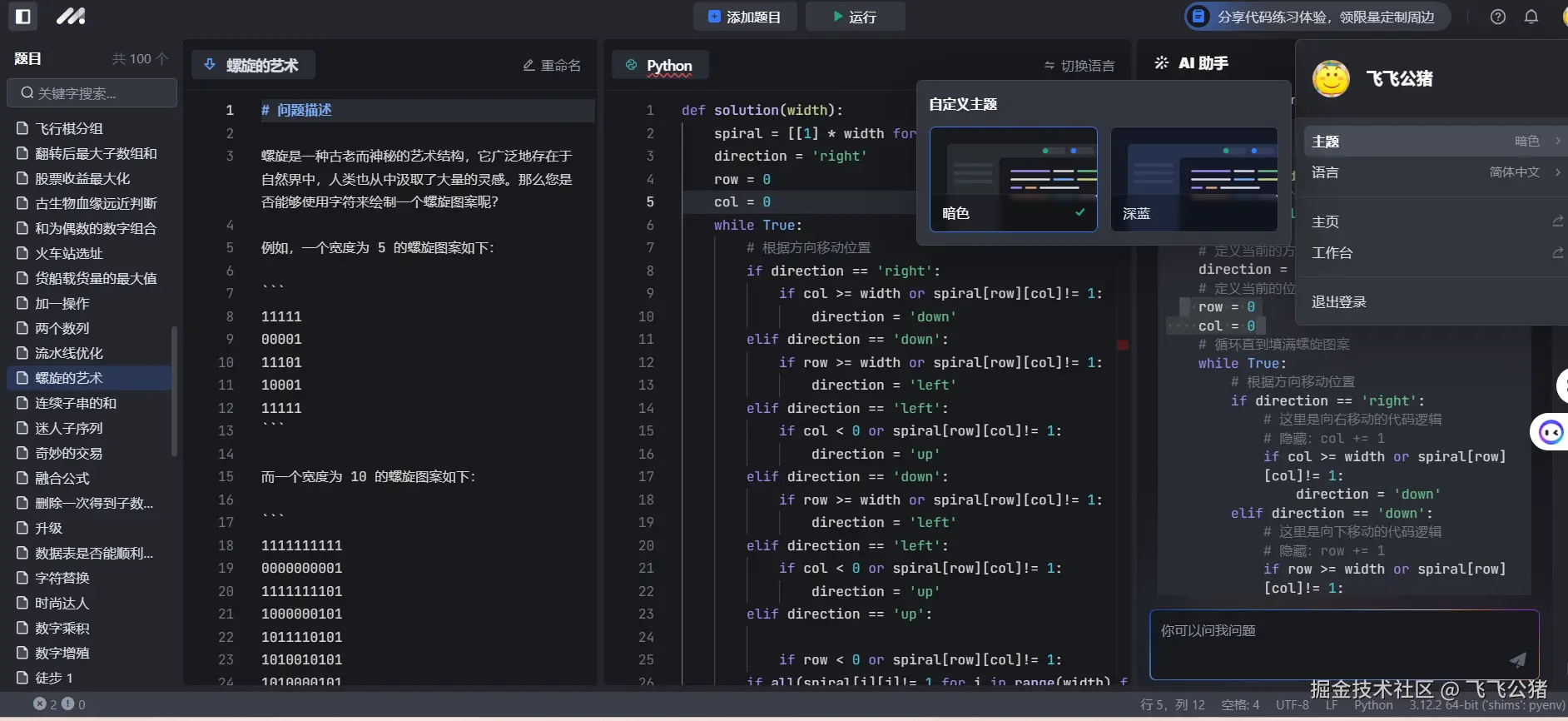Screen dimensions: 1568x721
Task: Open the 两个数列 problem
Action: point(90,328)
